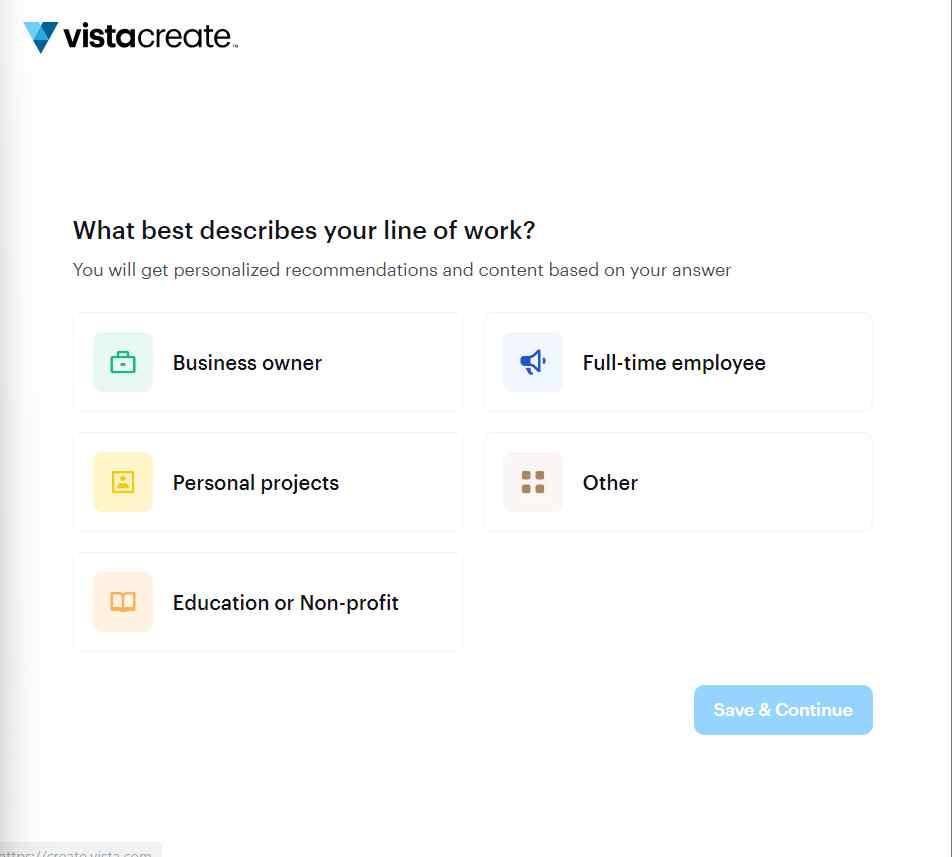
Task: Click the Save & Continue button
Action: click(783, 710)
